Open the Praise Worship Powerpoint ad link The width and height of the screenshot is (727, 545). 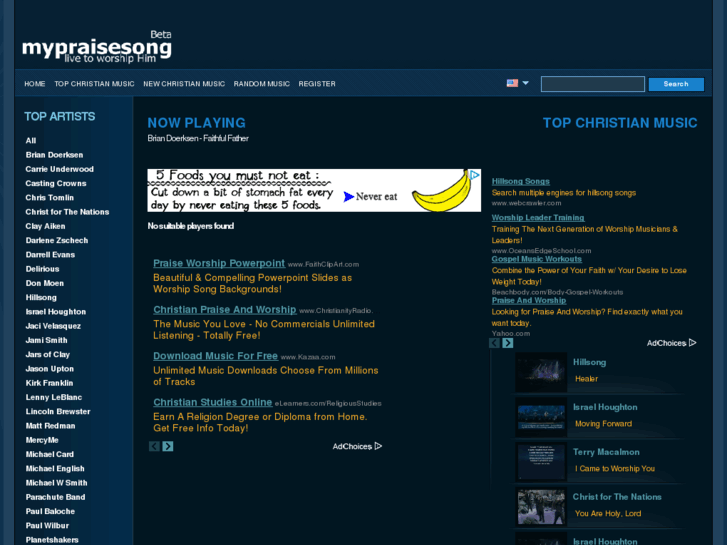pyautogui.click(x=219, y=263)
